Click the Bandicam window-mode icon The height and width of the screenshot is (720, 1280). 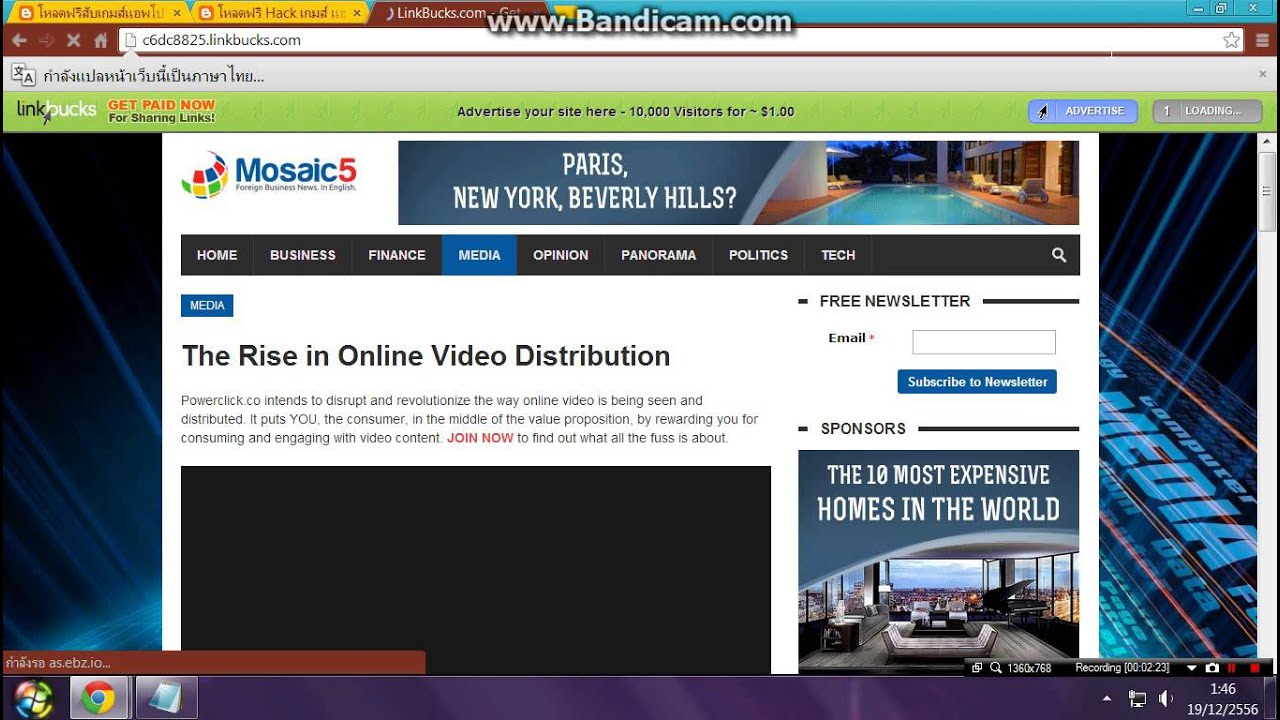click(x=977, y=668)
